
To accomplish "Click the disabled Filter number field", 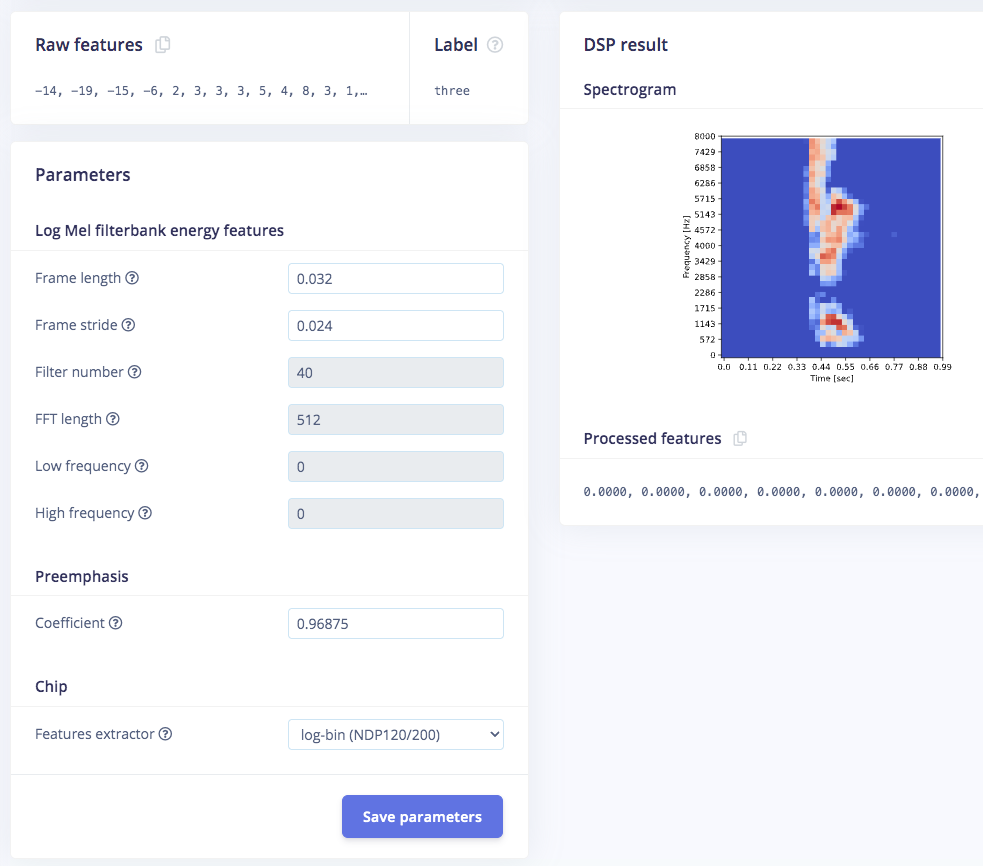I will (396, 372).
